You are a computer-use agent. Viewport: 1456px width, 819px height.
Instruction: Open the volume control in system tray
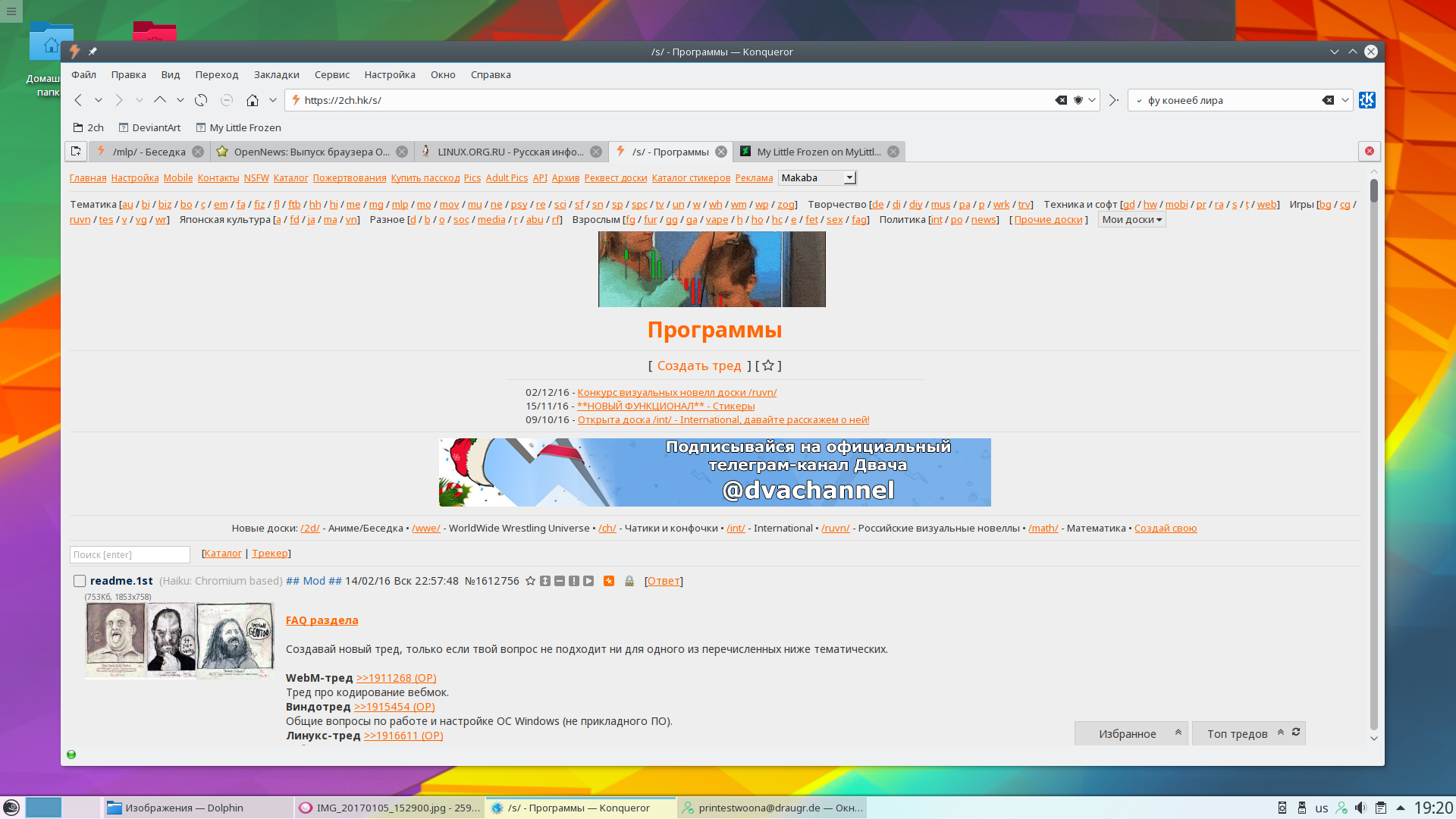(1360, 808)
